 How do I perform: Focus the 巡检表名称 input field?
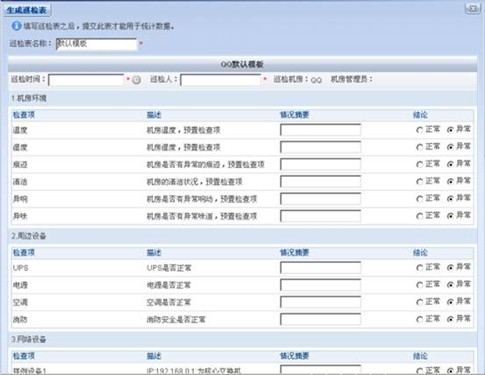point(96,44)
